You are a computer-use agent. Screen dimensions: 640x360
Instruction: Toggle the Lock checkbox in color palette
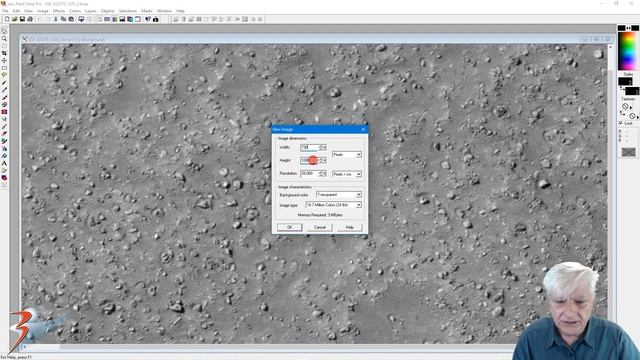[620, 123]
